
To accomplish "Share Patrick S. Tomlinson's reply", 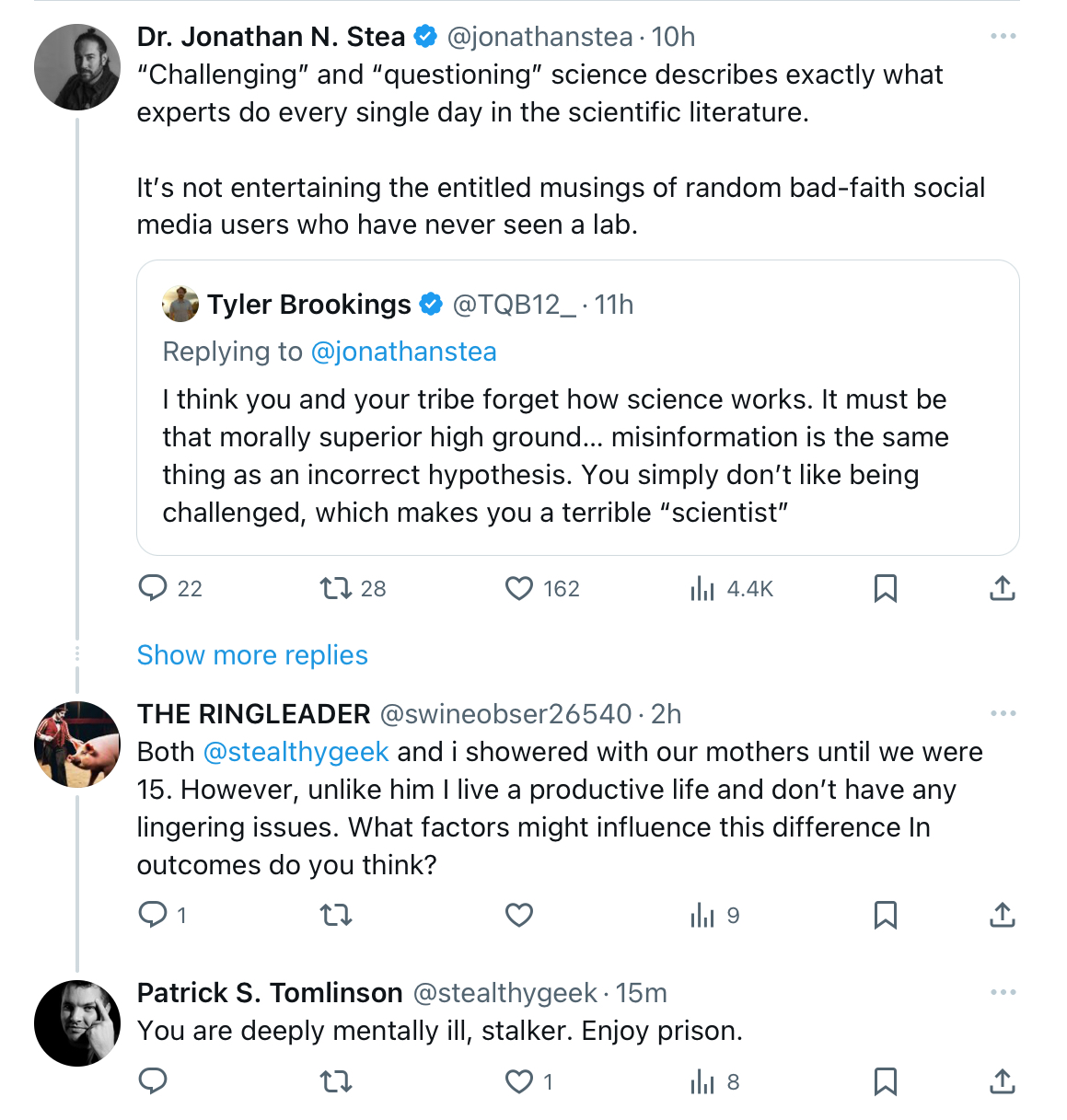I will point(1002,1081).
